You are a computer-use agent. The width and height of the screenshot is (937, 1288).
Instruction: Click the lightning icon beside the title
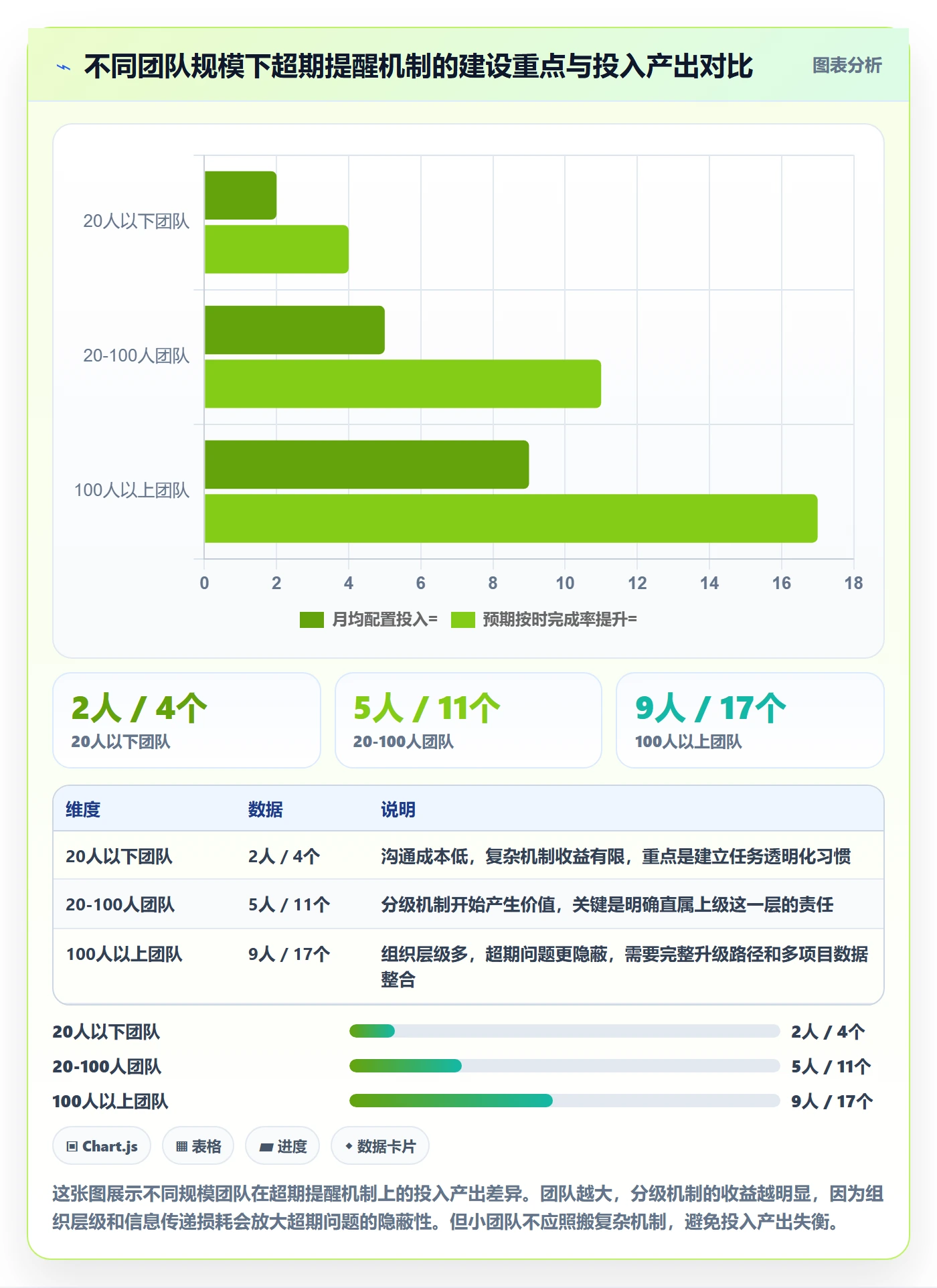(x=64, y=67)
